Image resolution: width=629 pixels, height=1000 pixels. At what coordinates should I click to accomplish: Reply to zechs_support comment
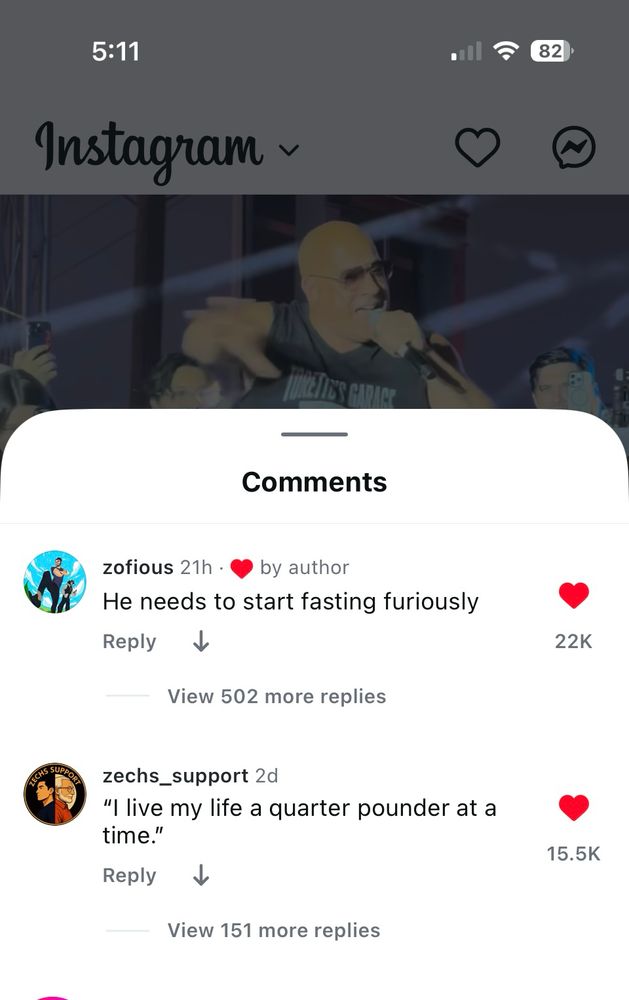pos(130,875)
